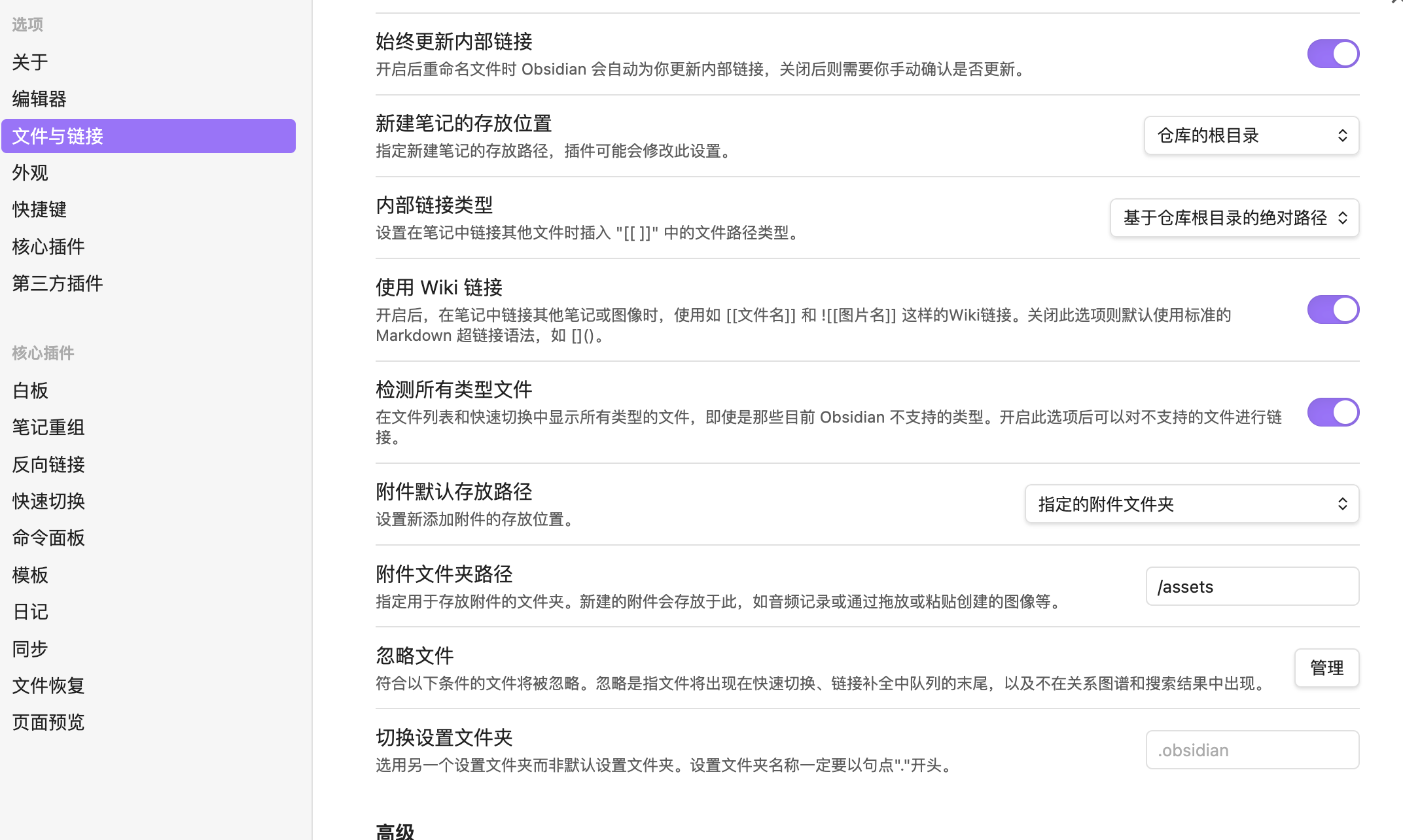
Task: Open 内部链接类型 dropdown
Action: pyautogui.click(x=1234, y=218)
